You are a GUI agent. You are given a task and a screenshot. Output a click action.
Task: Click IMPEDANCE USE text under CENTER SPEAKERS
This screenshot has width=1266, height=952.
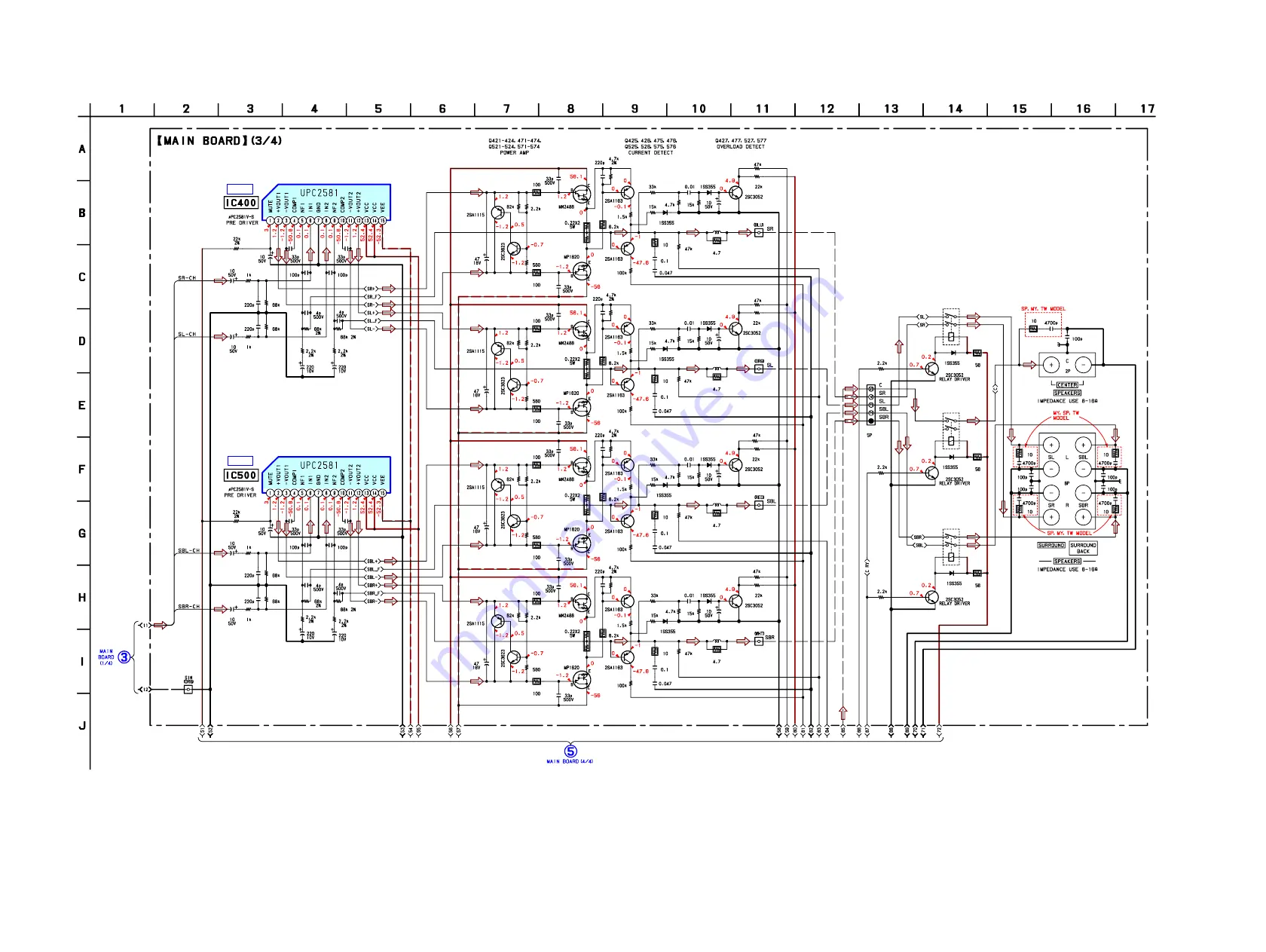(x=1067, y=401)
